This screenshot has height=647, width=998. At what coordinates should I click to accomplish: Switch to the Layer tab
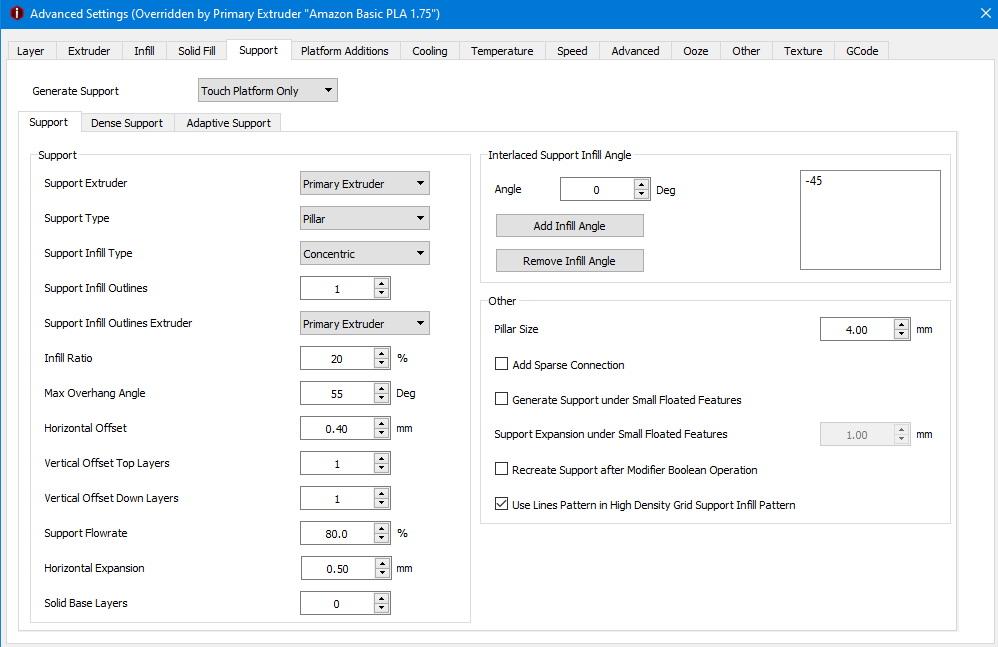31,51
